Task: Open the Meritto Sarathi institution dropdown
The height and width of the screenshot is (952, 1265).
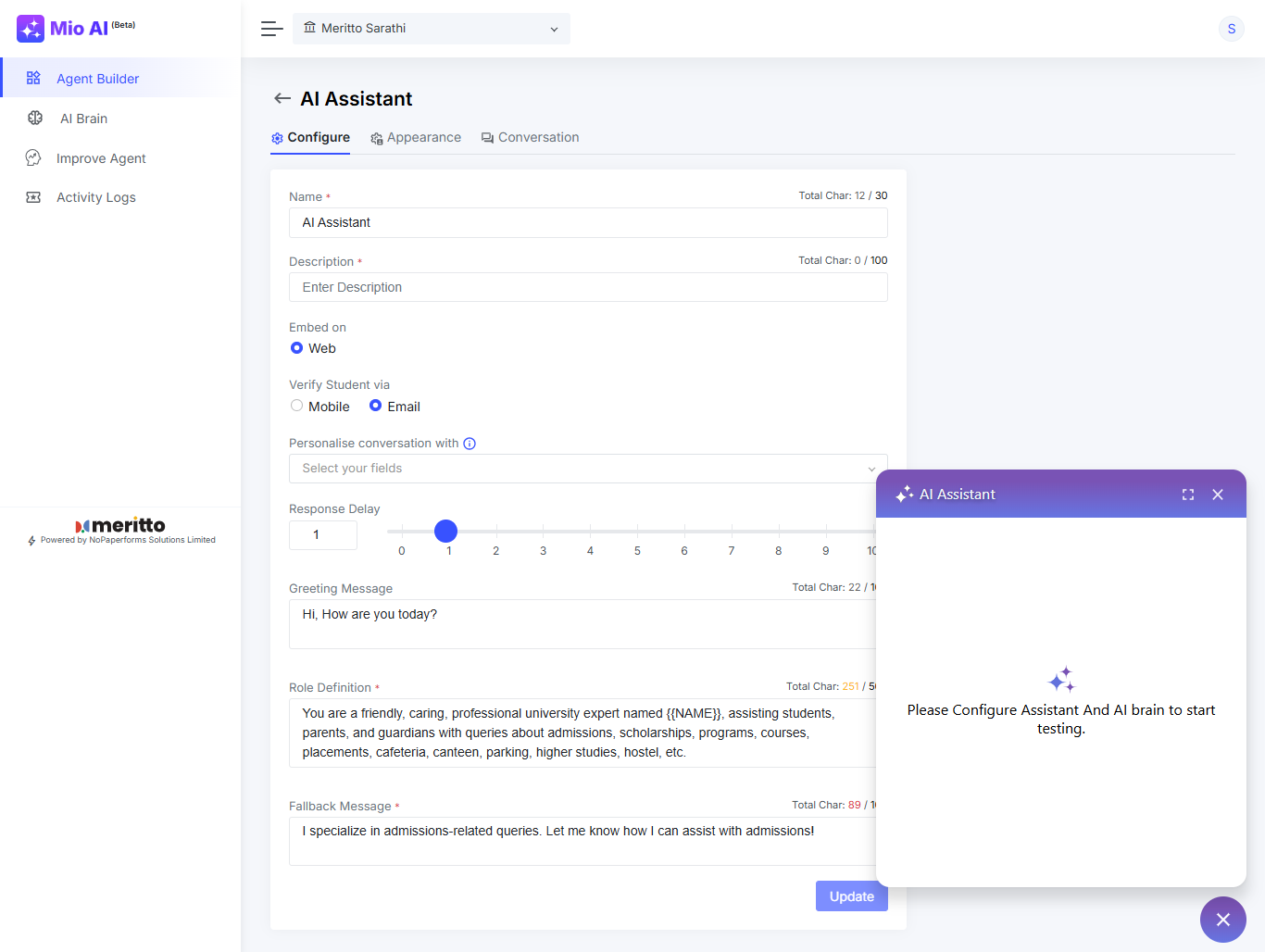Action: point(432,29)
